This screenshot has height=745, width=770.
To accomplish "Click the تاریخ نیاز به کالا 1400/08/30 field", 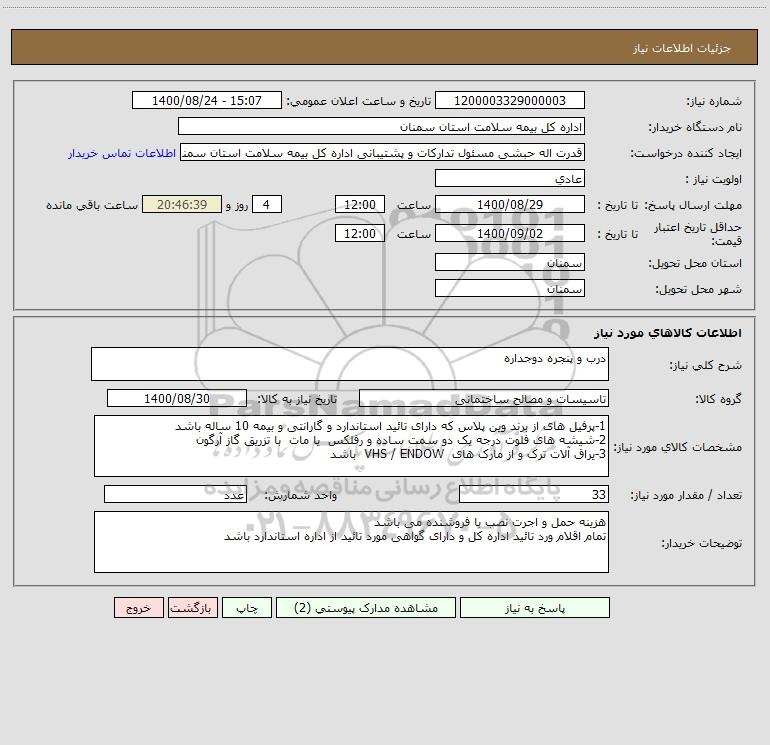I will click(x=177, y=398).
